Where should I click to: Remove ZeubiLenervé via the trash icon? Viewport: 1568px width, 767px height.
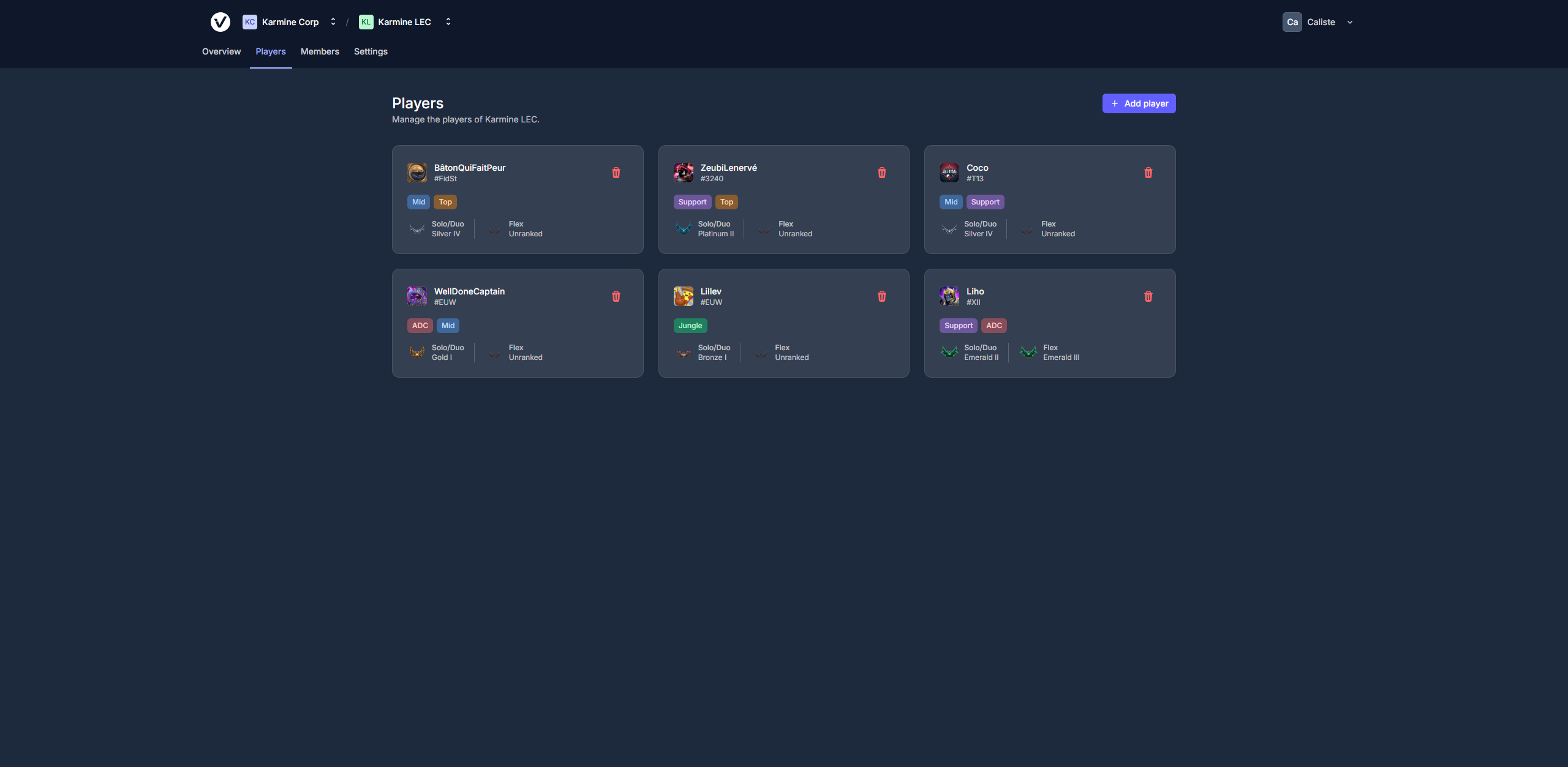[882, 173]
